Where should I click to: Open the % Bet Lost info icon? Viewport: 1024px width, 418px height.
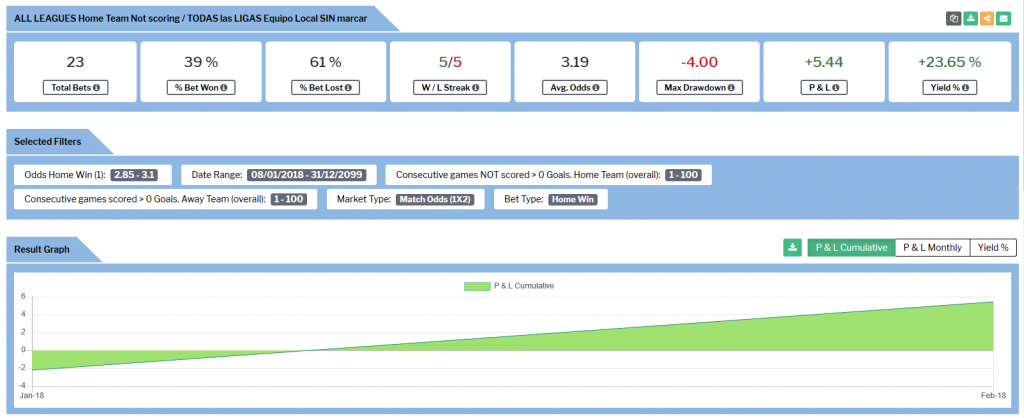[x=348, y=88]
